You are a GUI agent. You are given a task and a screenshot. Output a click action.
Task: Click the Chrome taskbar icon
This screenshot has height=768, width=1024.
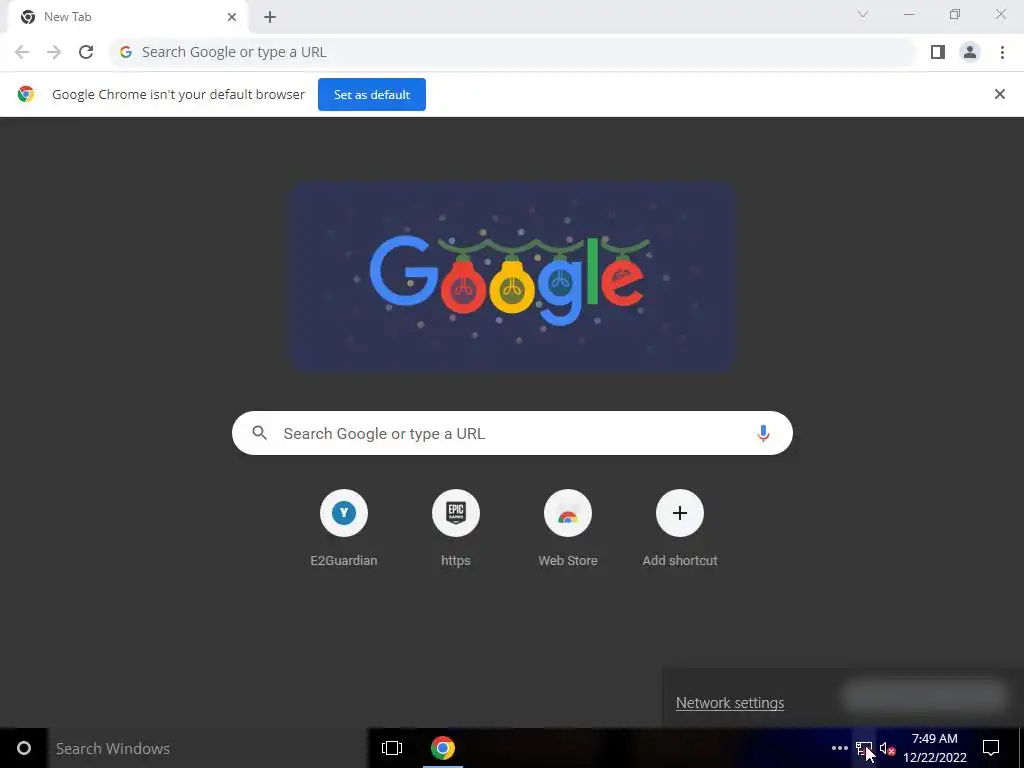click(443, 748)
